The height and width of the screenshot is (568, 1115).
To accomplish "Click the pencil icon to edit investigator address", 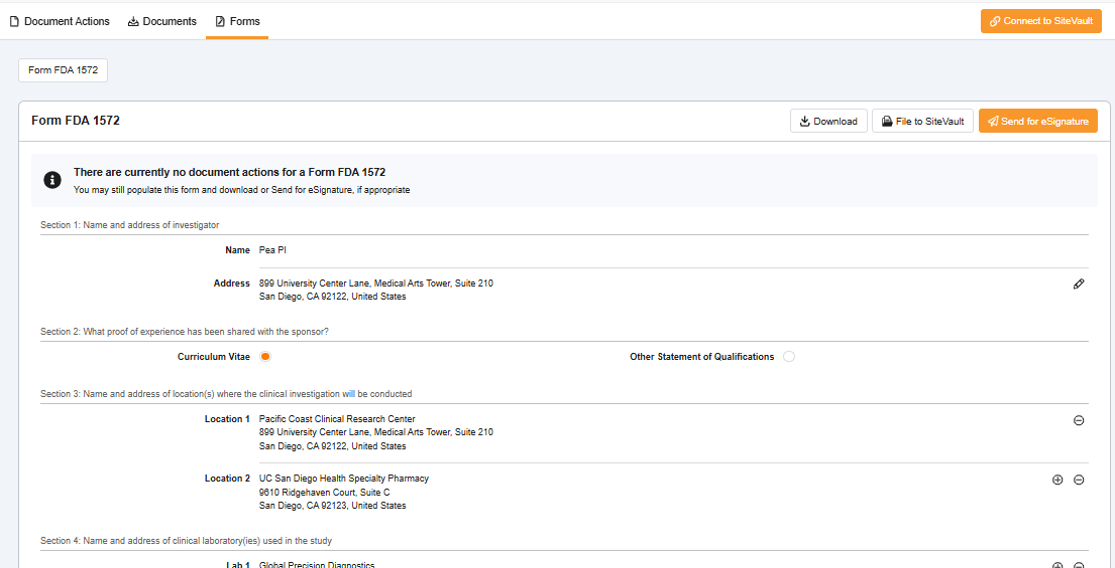I will [1078, 284].
